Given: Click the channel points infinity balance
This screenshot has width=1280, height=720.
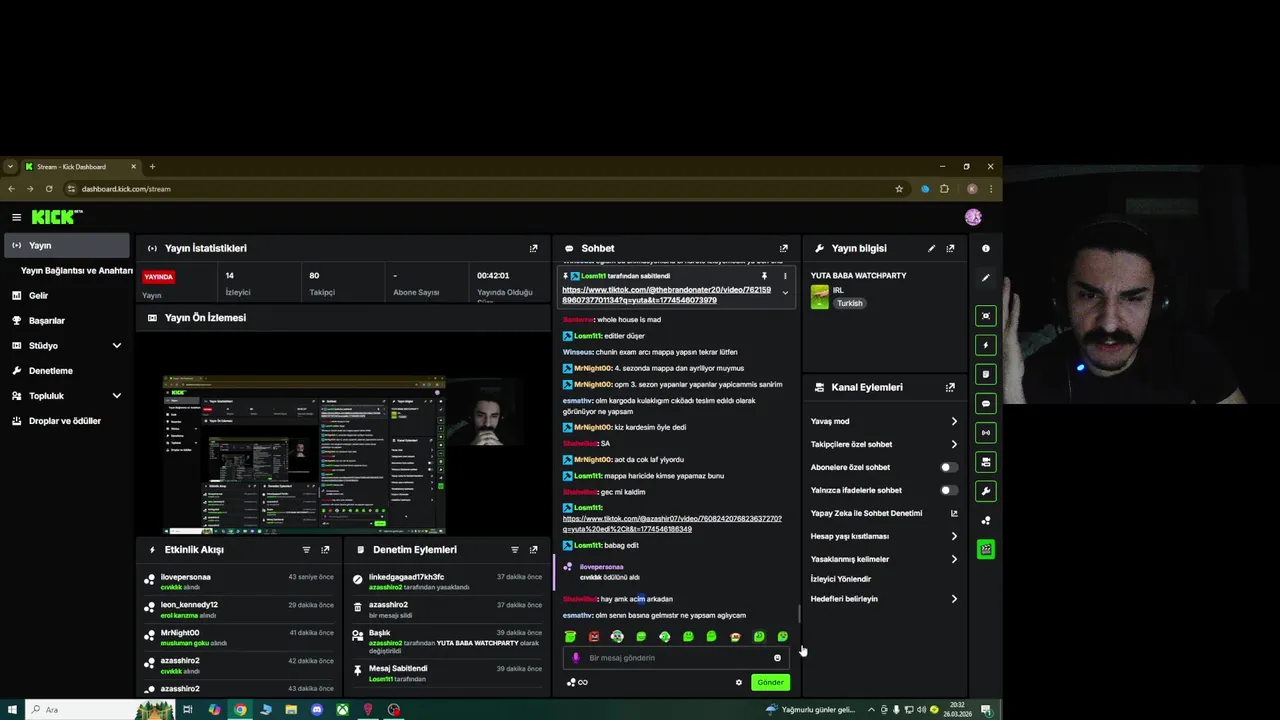Looking at the screenshot, I should [577, 683].
